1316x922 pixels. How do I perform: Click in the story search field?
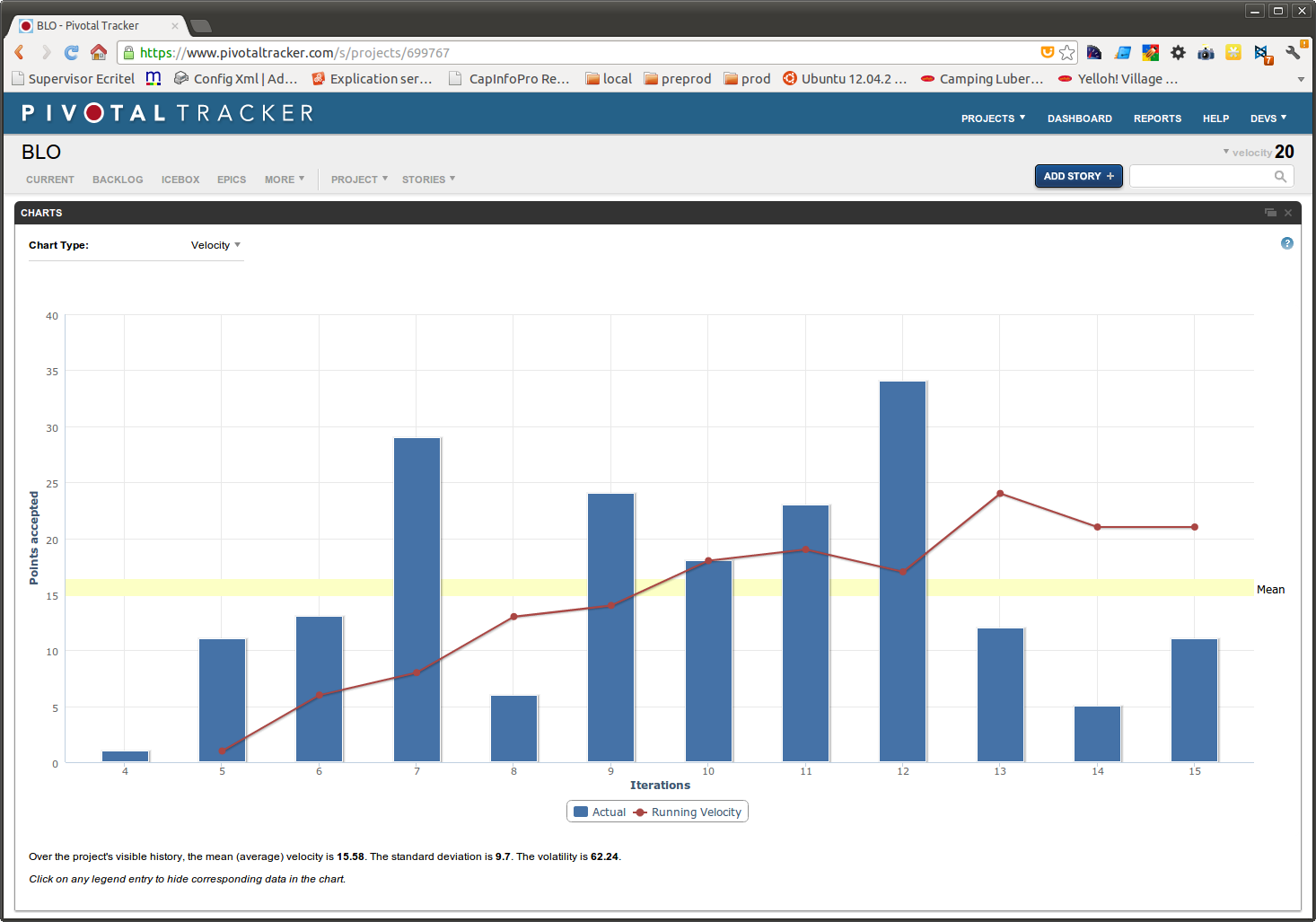pos(1203,176)
